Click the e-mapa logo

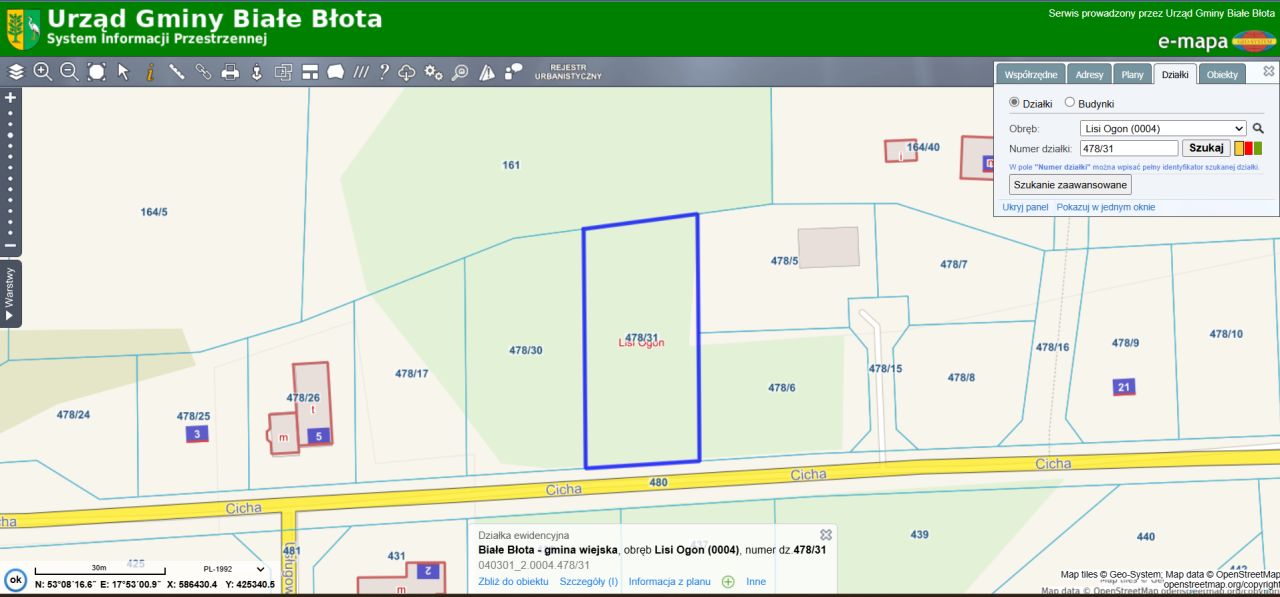[1217, 41]
